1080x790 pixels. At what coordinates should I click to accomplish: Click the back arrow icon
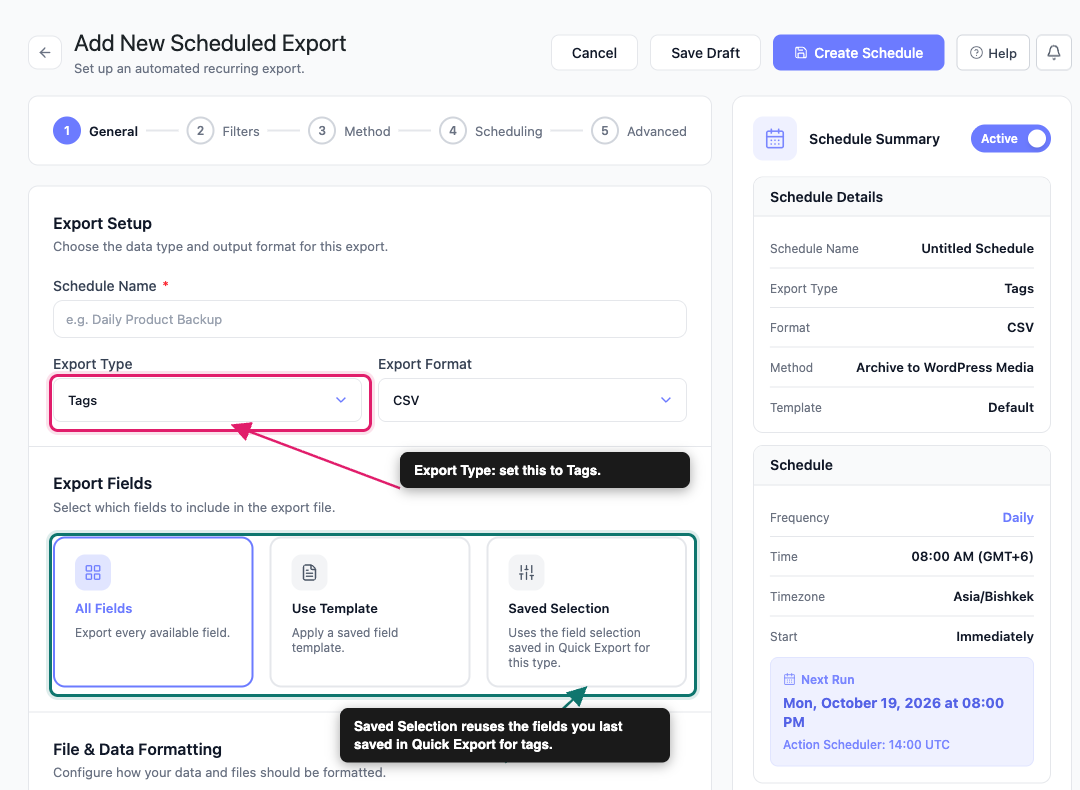click(x=45, y=52)
